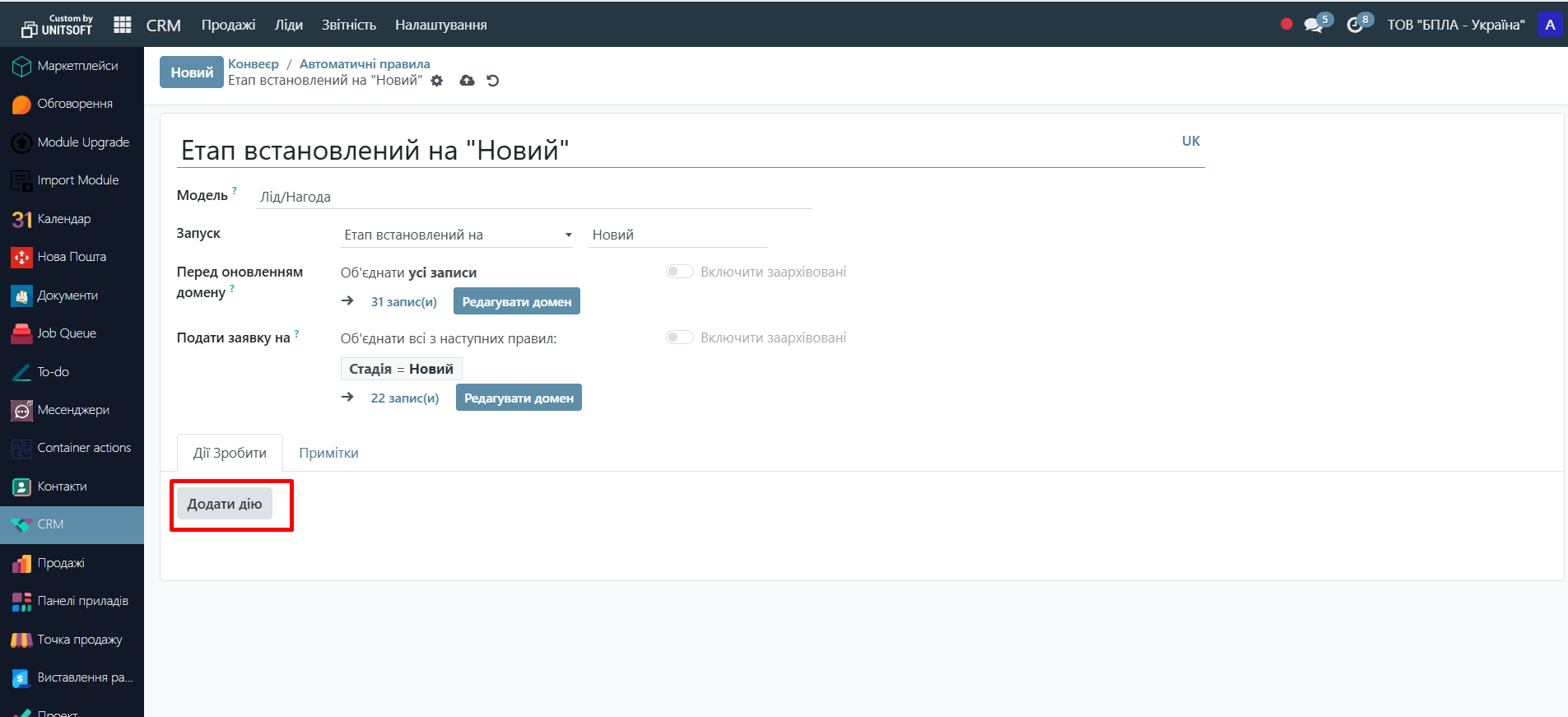Viewport: 1568px width, 717px height.
Task: Click the user avatar A icon
Action: click(x=1550, y=25)
